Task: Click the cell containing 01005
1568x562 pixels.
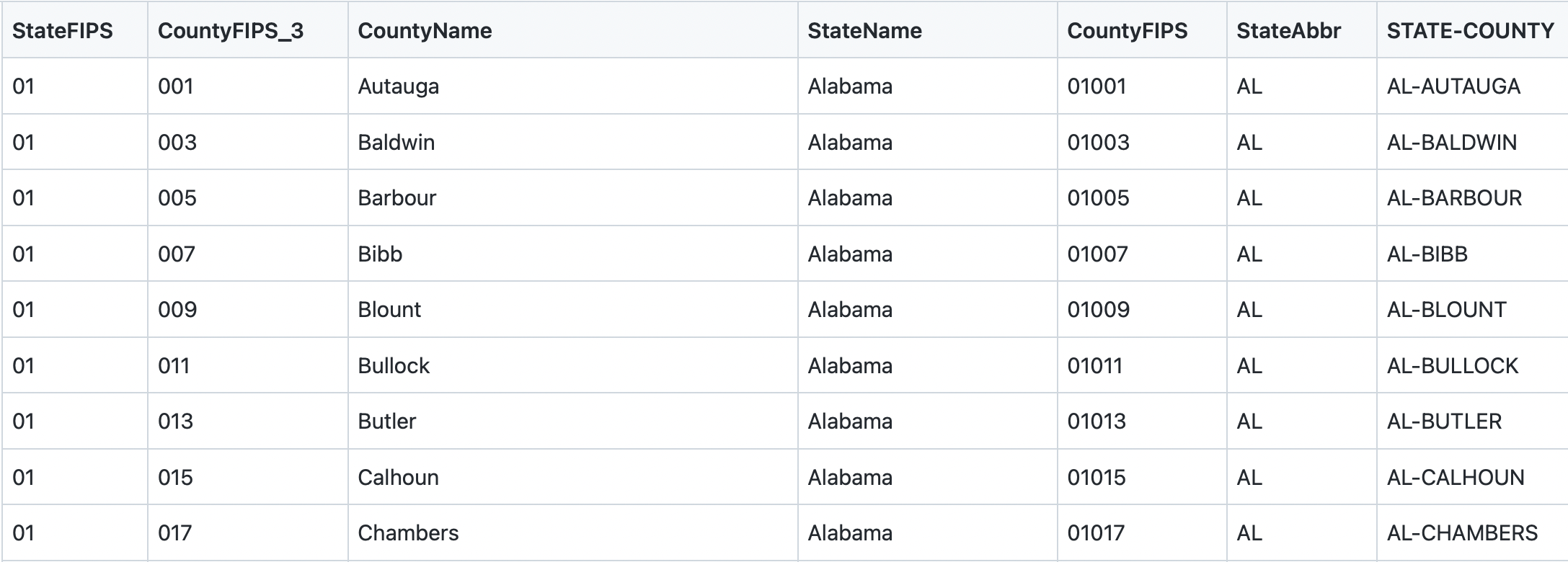Action: 1098,198
